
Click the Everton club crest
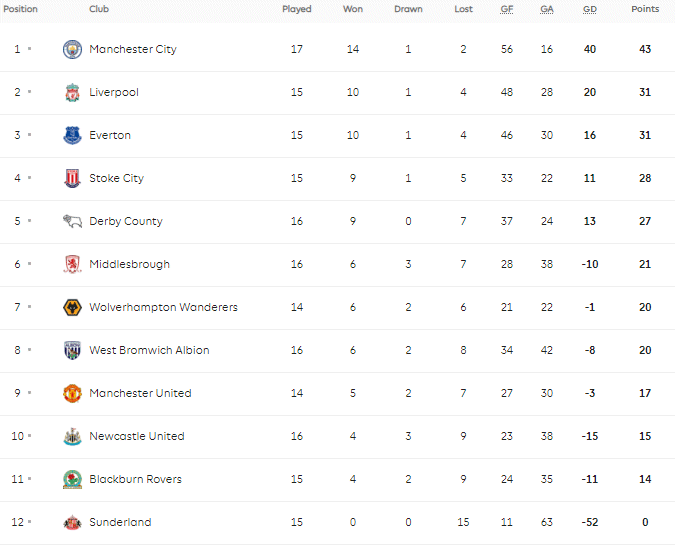[x=72, y=135]
